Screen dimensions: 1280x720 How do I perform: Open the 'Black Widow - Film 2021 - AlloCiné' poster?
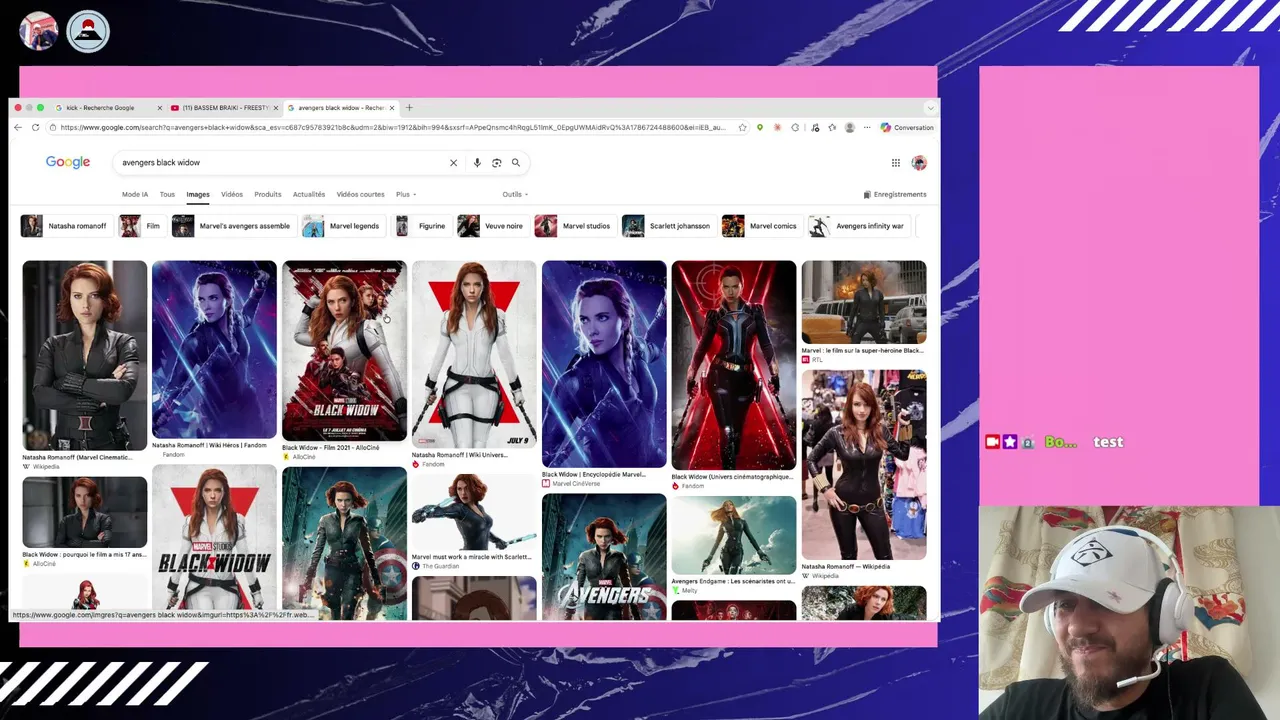click(344, 350)
